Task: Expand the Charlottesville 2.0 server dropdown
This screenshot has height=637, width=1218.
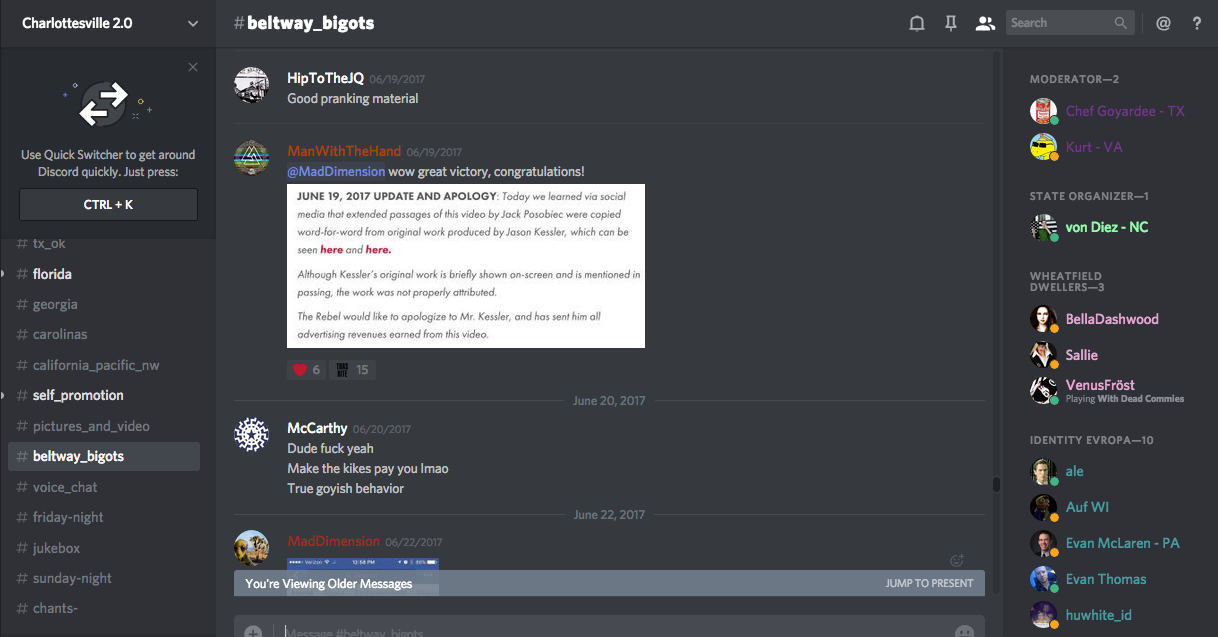Action: (193, 23)
